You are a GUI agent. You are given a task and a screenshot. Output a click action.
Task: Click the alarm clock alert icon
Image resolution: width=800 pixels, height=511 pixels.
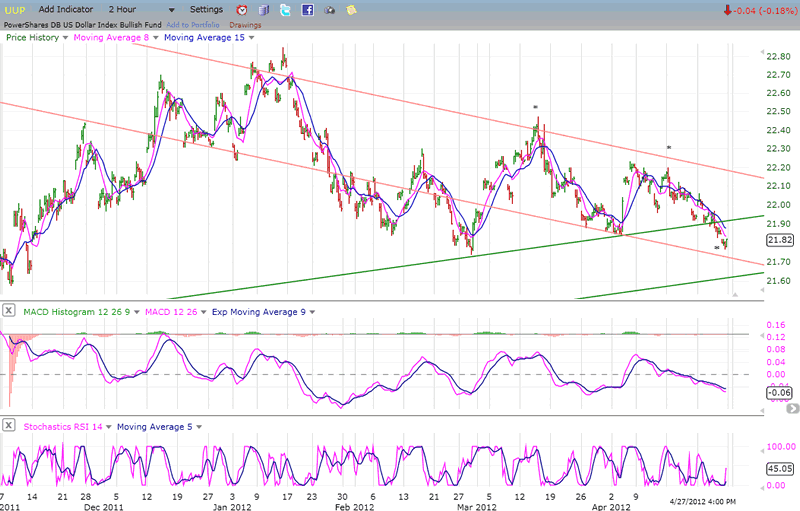pyautogui.click(x=241, y=9)
